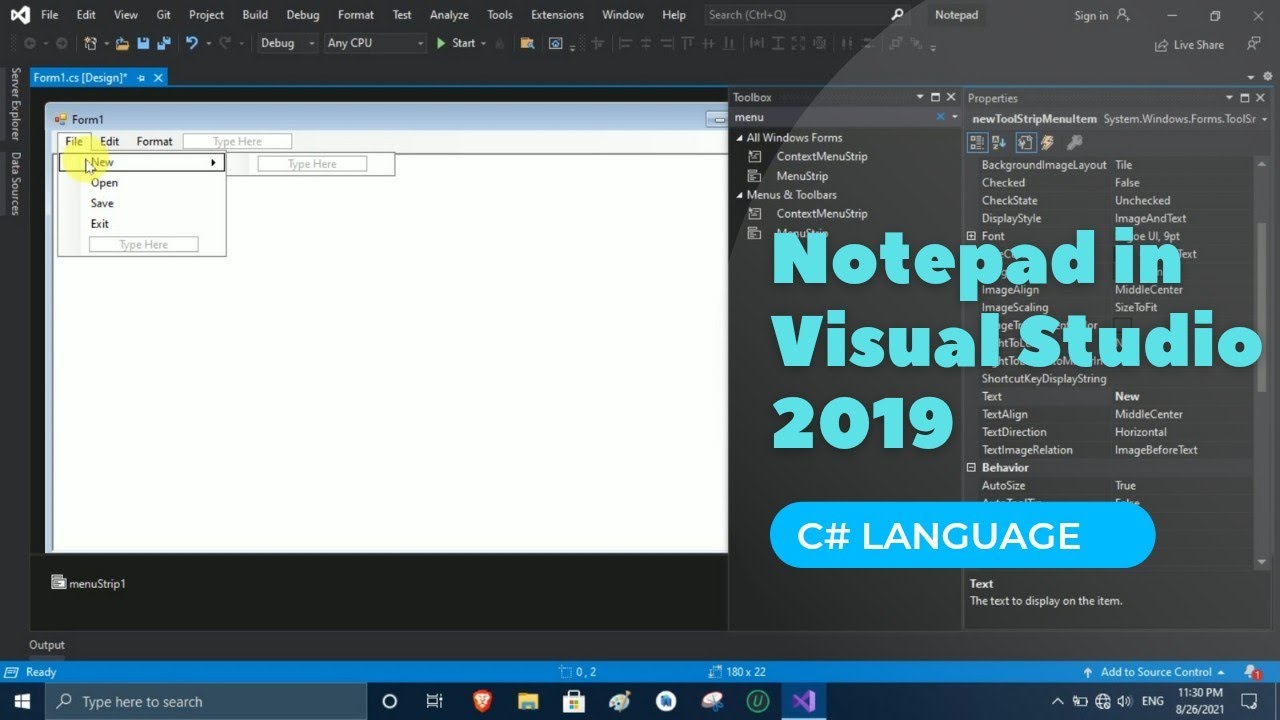Viewport: 1280px width, 720px height.
Task: Click the Sign in link
Action: click(x=1091, y=16)
